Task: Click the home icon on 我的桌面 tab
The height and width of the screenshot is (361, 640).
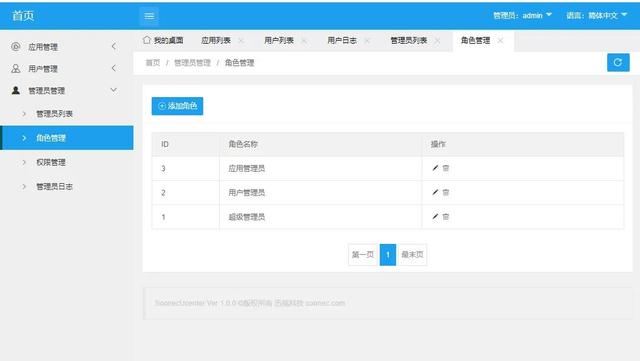Action: (x=147, y=40)
